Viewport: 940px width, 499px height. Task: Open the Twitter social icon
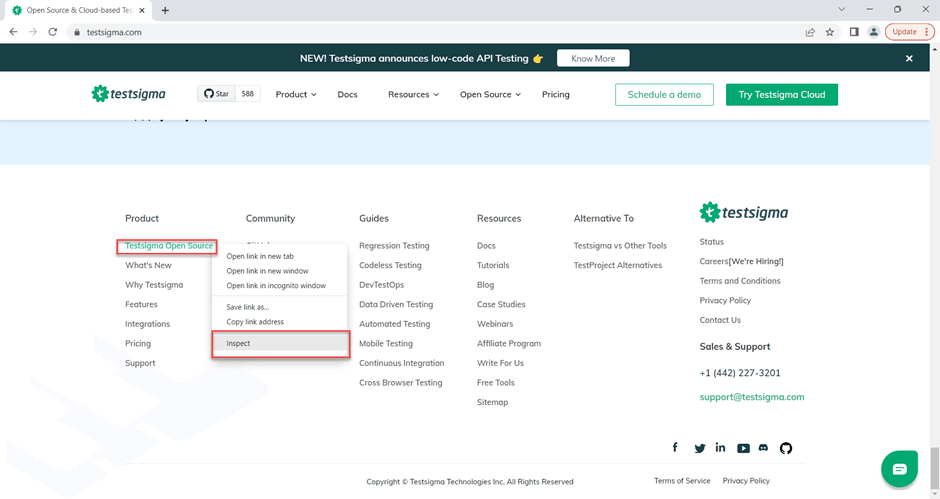point(700,448)
